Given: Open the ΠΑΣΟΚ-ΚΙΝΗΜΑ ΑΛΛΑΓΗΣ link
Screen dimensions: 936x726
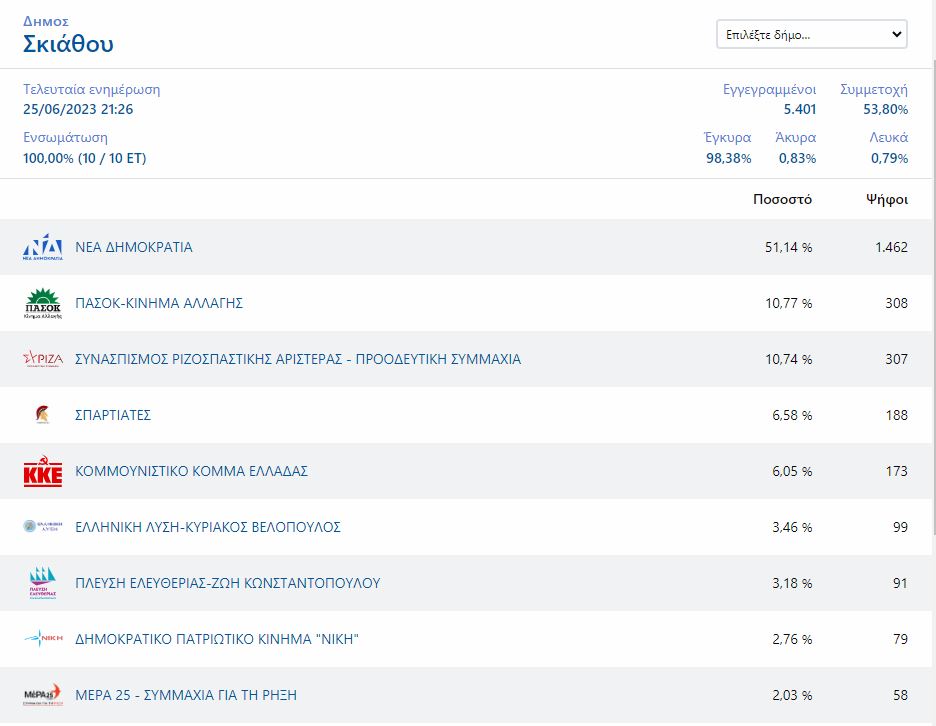Looking at the screenshot, I should pyautogui.click(x=159, y=303).
